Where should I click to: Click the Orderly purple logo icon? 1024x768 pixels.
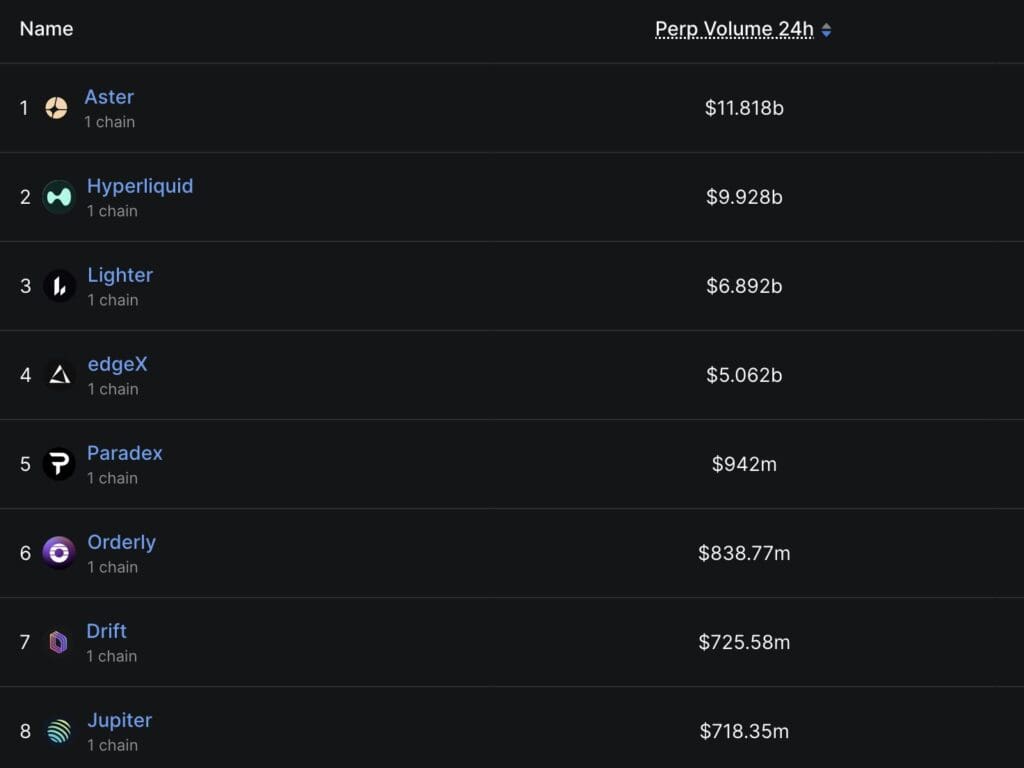click(x=59, y=553)
